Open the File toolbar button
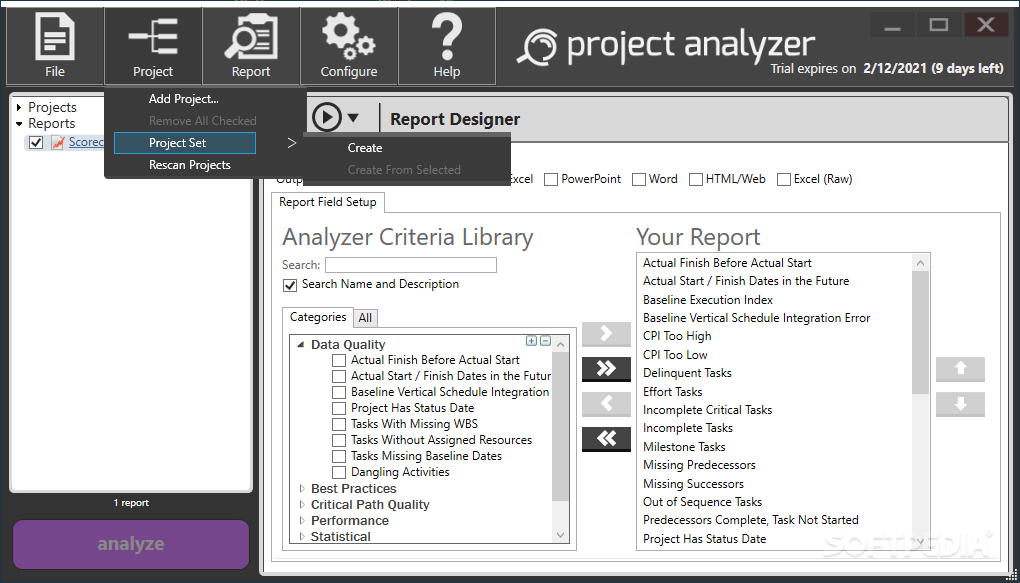This screenshot has width=1020, height=583. [x=55, y=46]
